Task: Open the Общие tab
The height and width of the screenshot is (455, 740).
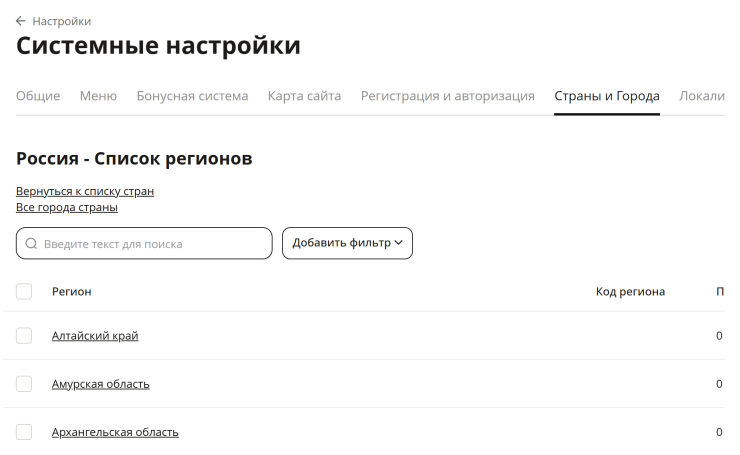Action: click(x=38, y=96)
